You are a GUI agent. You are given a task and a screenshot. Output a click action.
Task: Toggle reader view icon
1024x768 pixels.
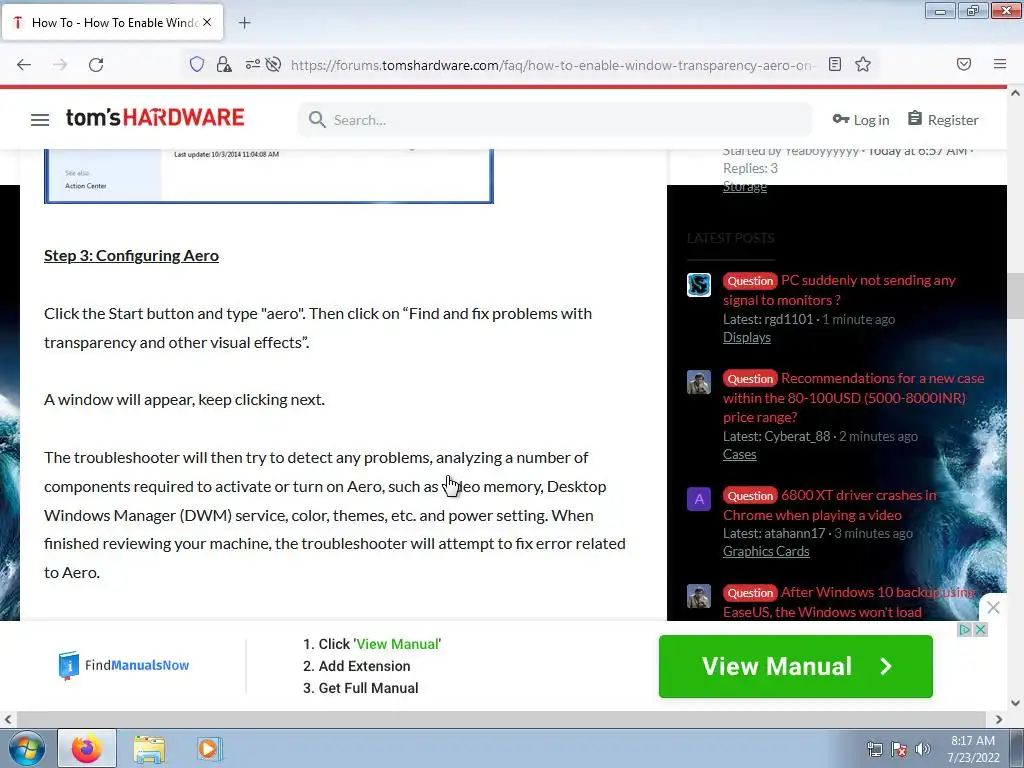click(x=835, y=64)
